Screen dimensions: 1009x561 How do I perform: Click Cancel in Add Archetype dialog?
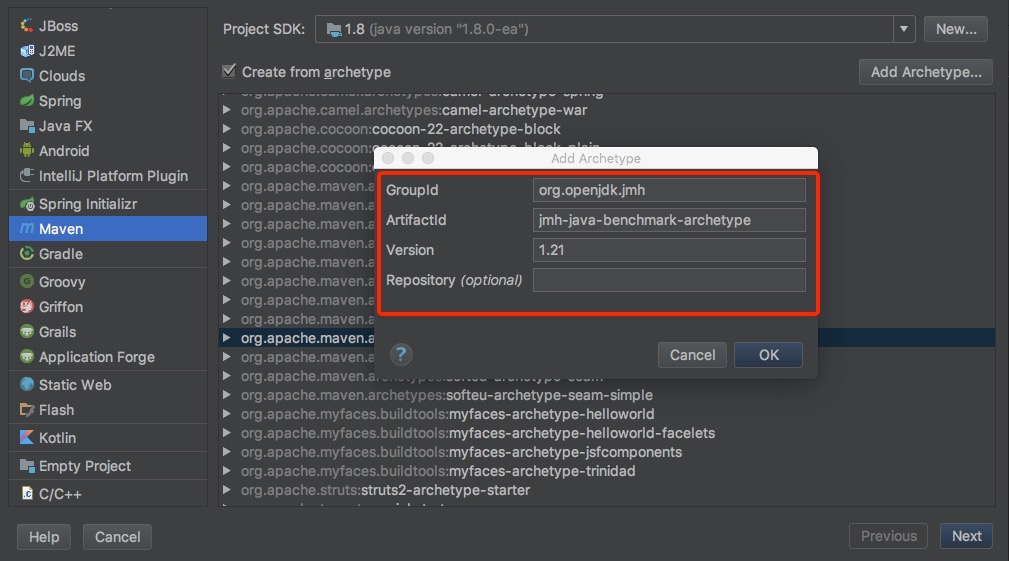(x=692, y=355)
